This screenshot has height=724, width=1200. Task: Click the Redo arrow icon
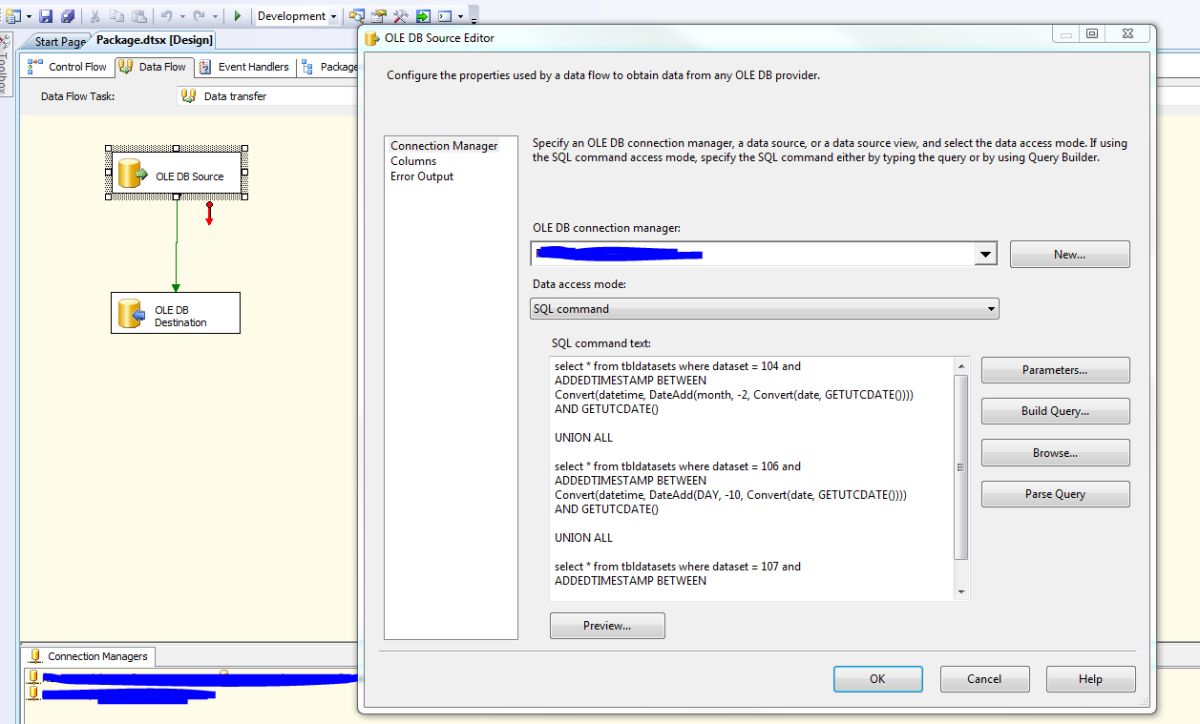coord(199,16)
